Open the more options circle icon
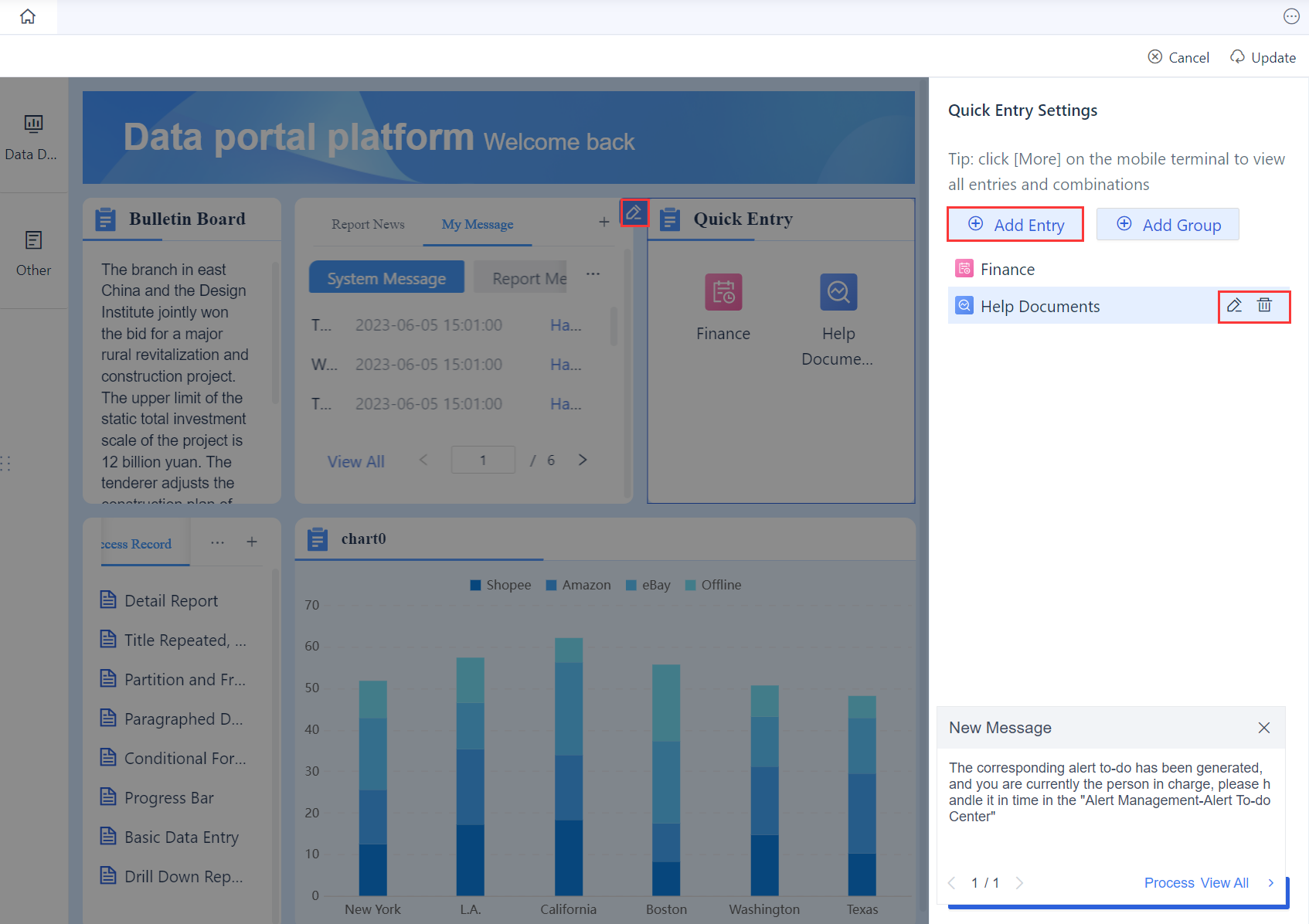This screenshot has height=924, width=1309. click(x=1291, y=16)
